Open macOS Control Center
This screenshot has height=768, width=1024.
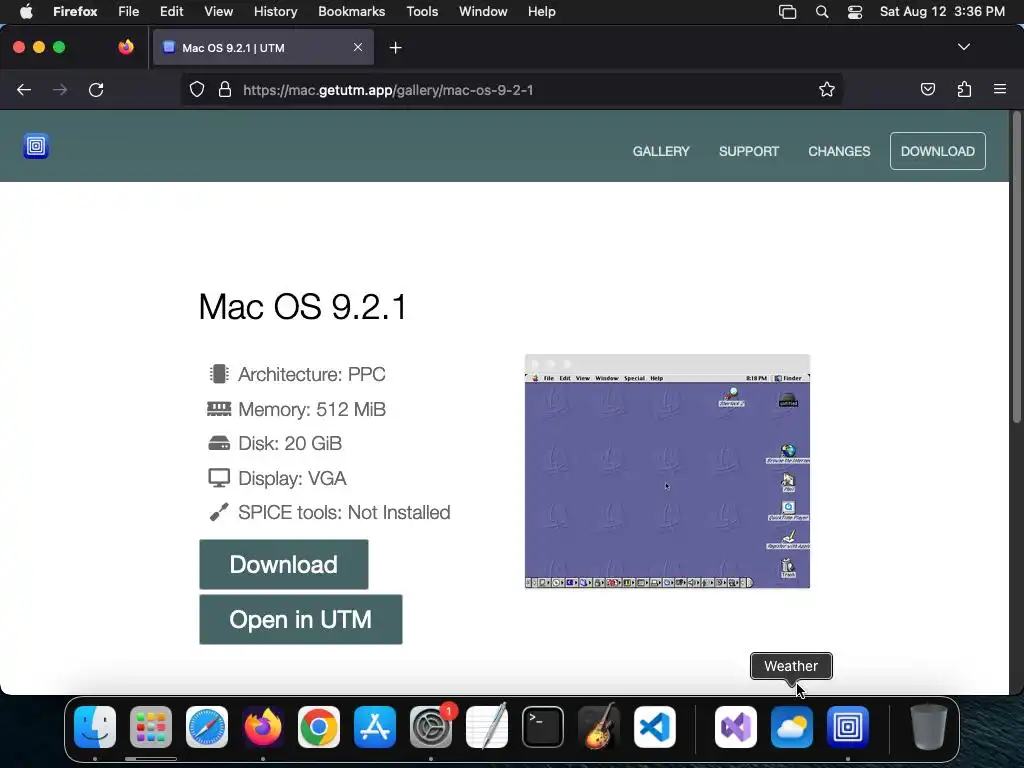pyautogui.click(x=855, y=12)
